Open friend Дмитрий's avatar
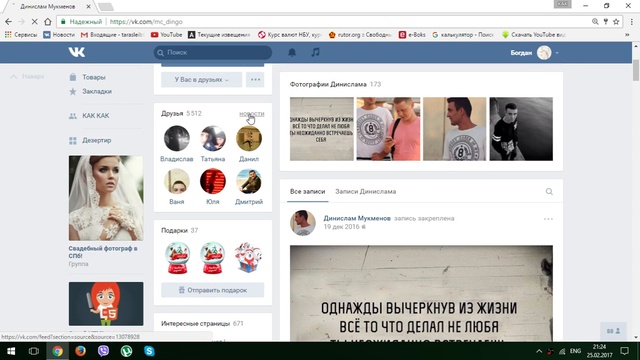 (x=249, y=181)
